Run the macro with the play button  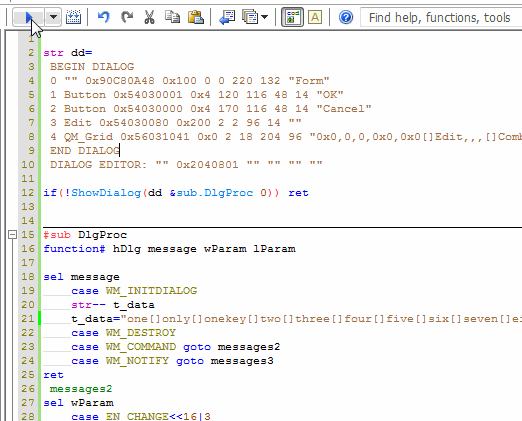coord(29,17)
